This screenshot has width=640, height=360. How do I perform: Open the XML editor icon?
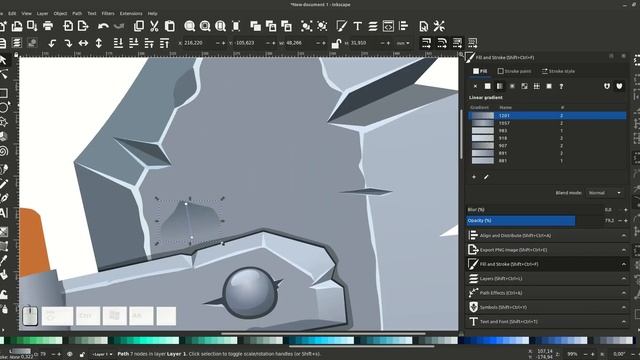click(x=388, y=26)
